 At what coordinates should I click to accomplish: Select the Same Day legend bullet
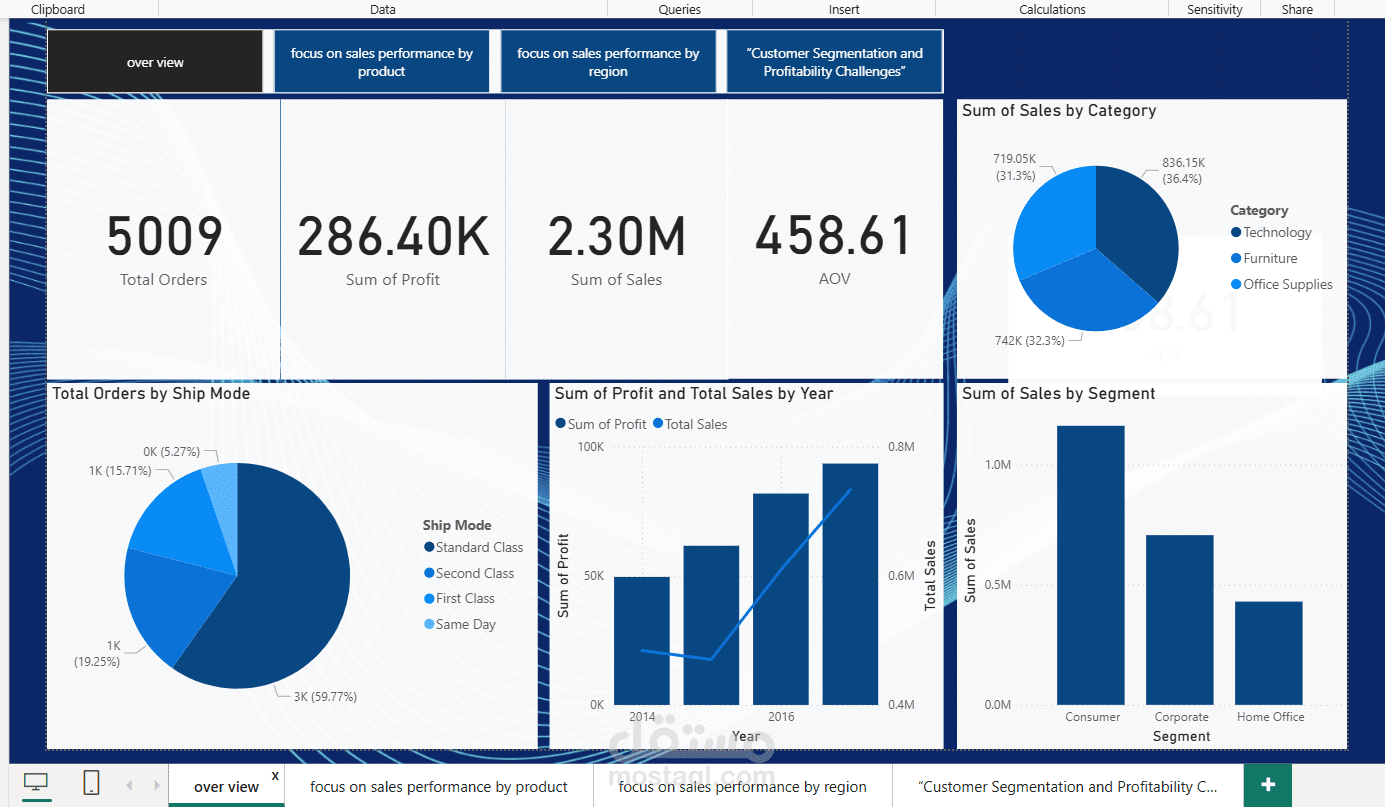point(429,623)
